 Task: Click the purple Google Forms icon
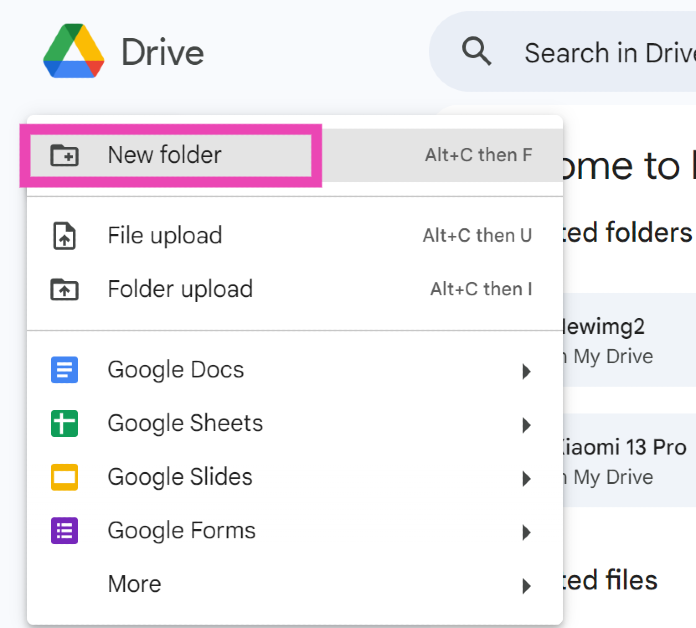64,531
